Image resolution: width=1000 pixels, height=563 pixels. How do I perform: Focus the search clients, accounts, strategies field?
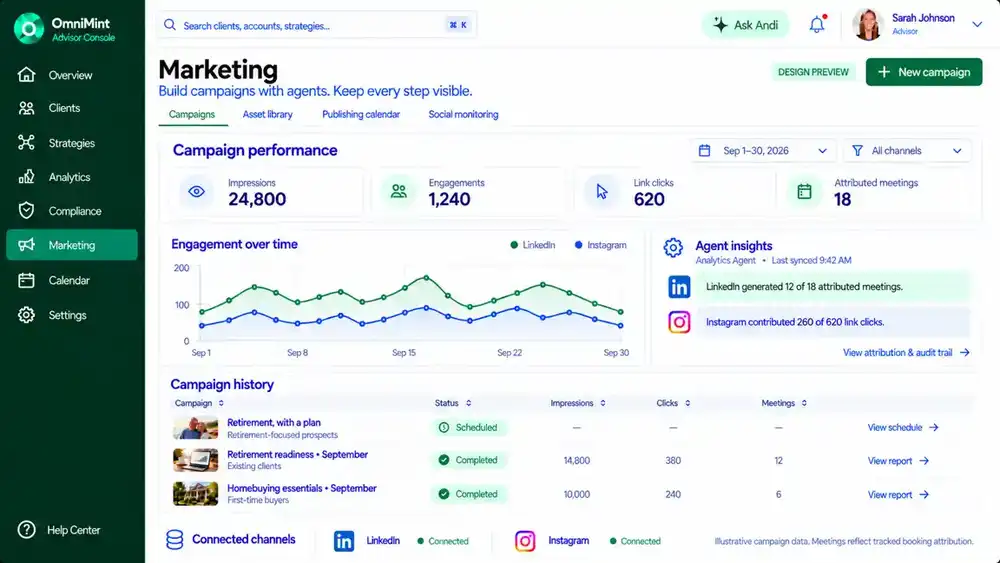click(316, 26)
